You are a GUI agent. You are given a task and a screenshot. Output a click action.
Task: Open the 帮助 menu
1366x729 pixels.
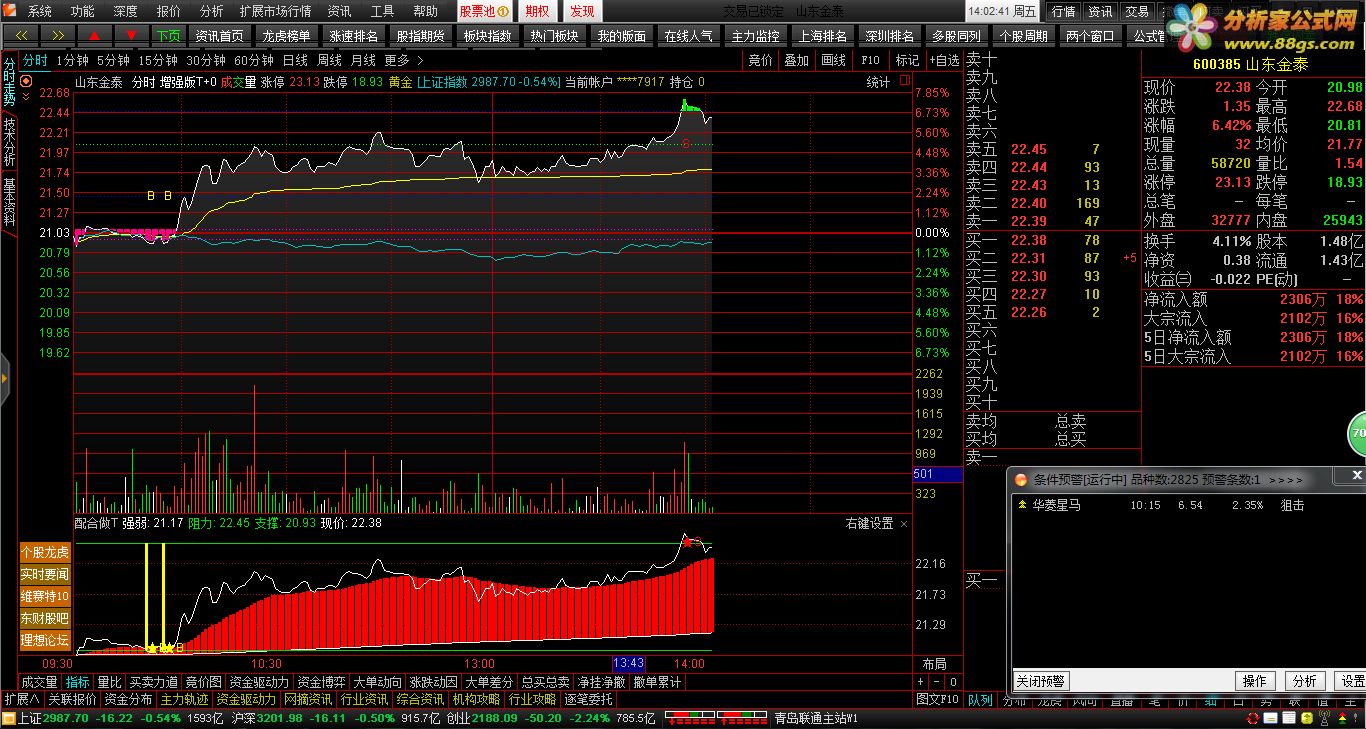point(425,11)
